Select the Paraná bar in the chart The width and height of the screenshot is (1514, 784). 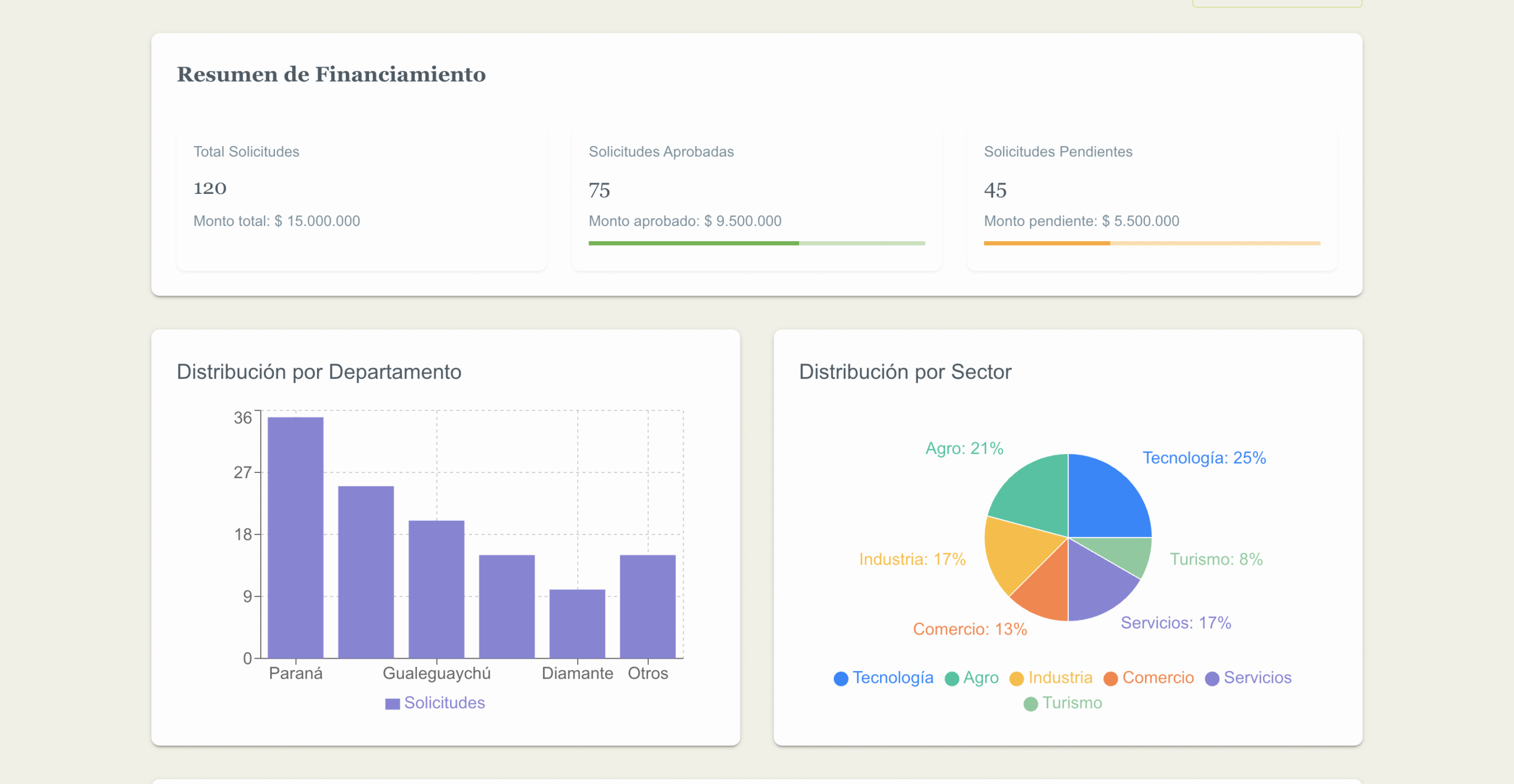[296, 538]
